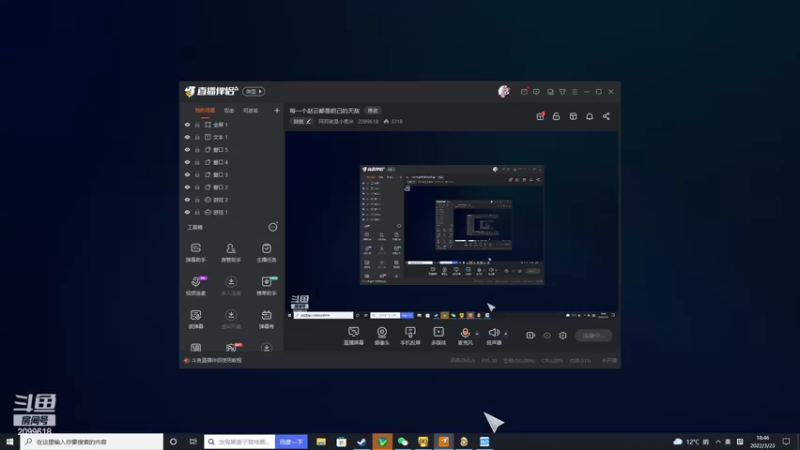Open PK tool with red badge

[x=231, y=347]
